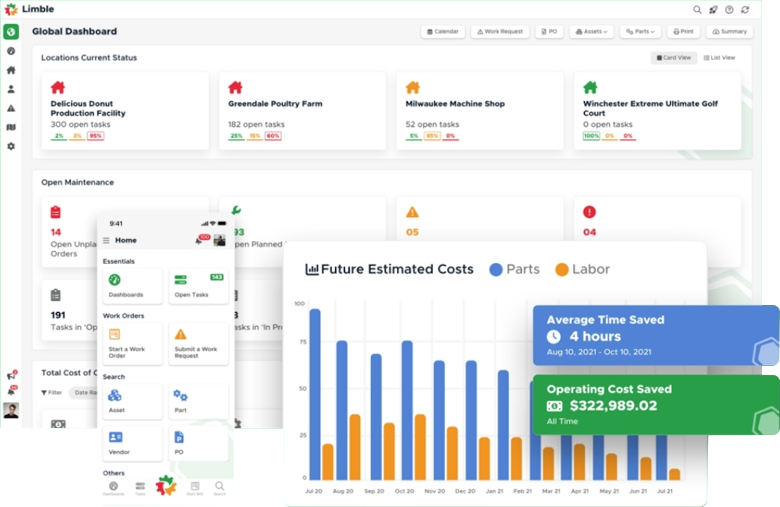Switch to Card View
Viewport: 780px width, 507px height.
(674, 58)
